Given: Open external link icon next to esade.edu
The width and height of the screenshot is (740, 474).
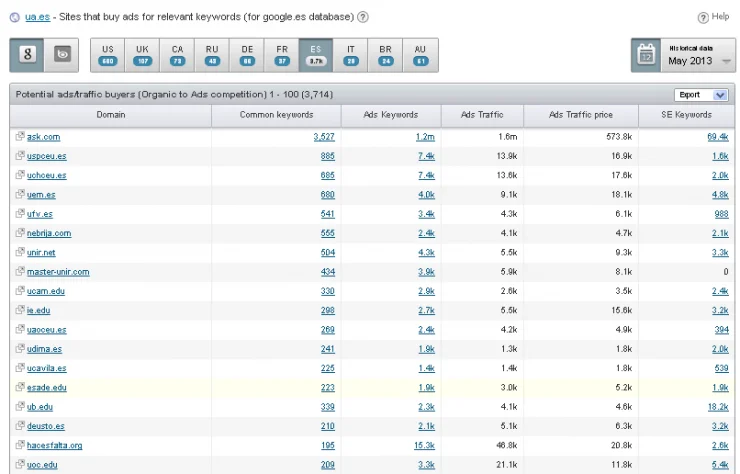Looking at the screenshot, I should 20,387.
